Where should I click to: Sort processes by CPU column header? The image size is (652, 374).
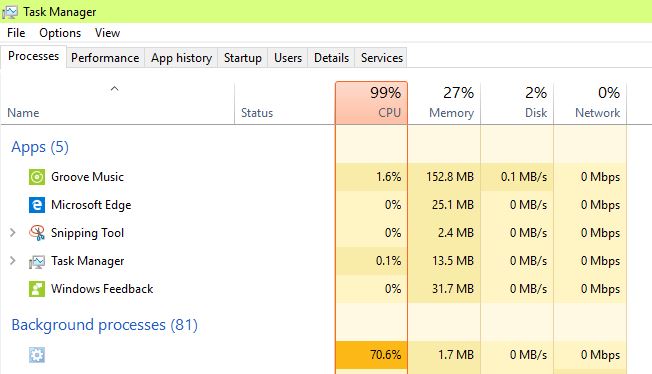tap(371, 103)
